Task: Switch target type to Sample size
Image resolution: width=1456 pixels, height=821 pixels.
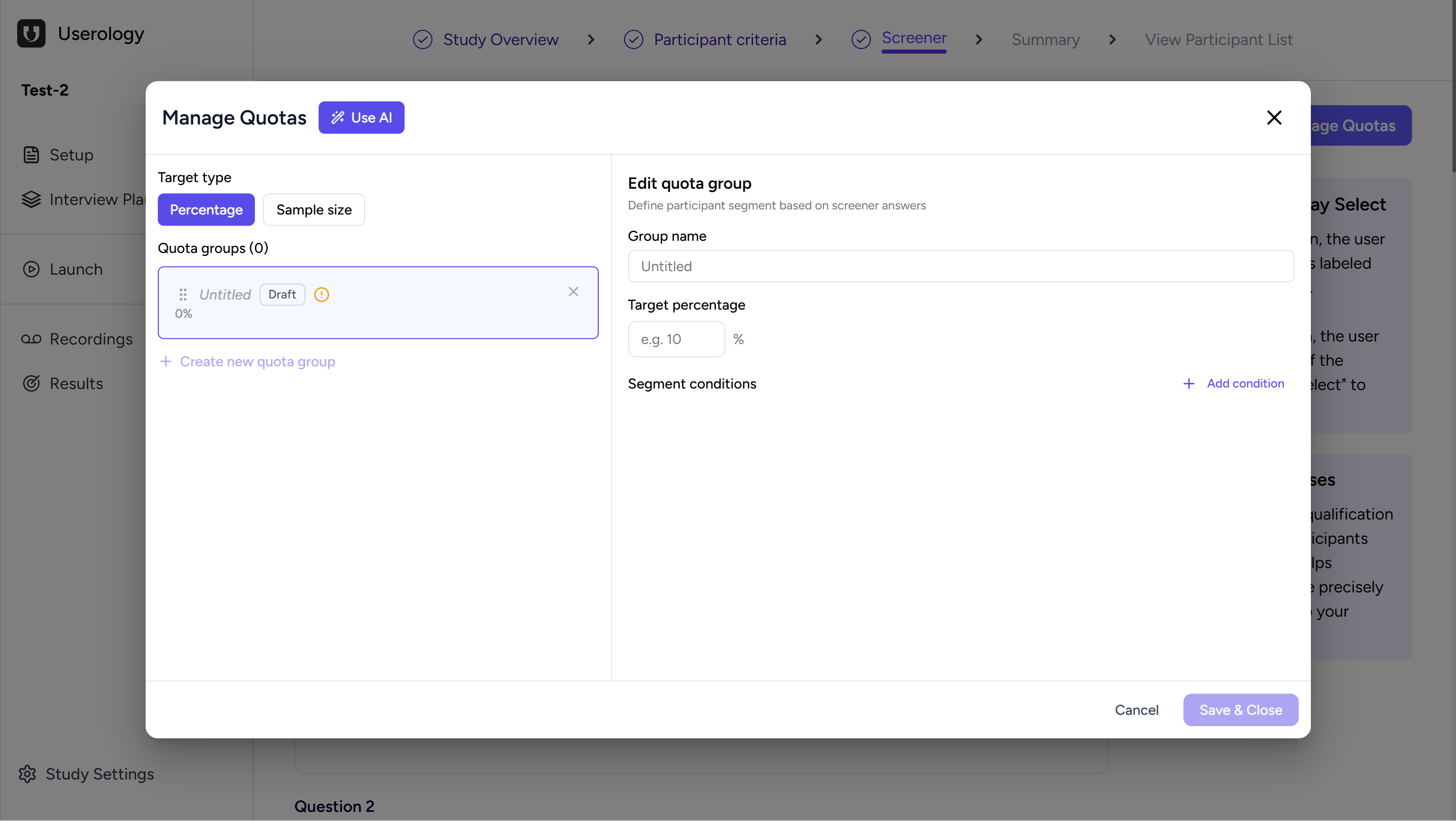Action: [314, 210]
